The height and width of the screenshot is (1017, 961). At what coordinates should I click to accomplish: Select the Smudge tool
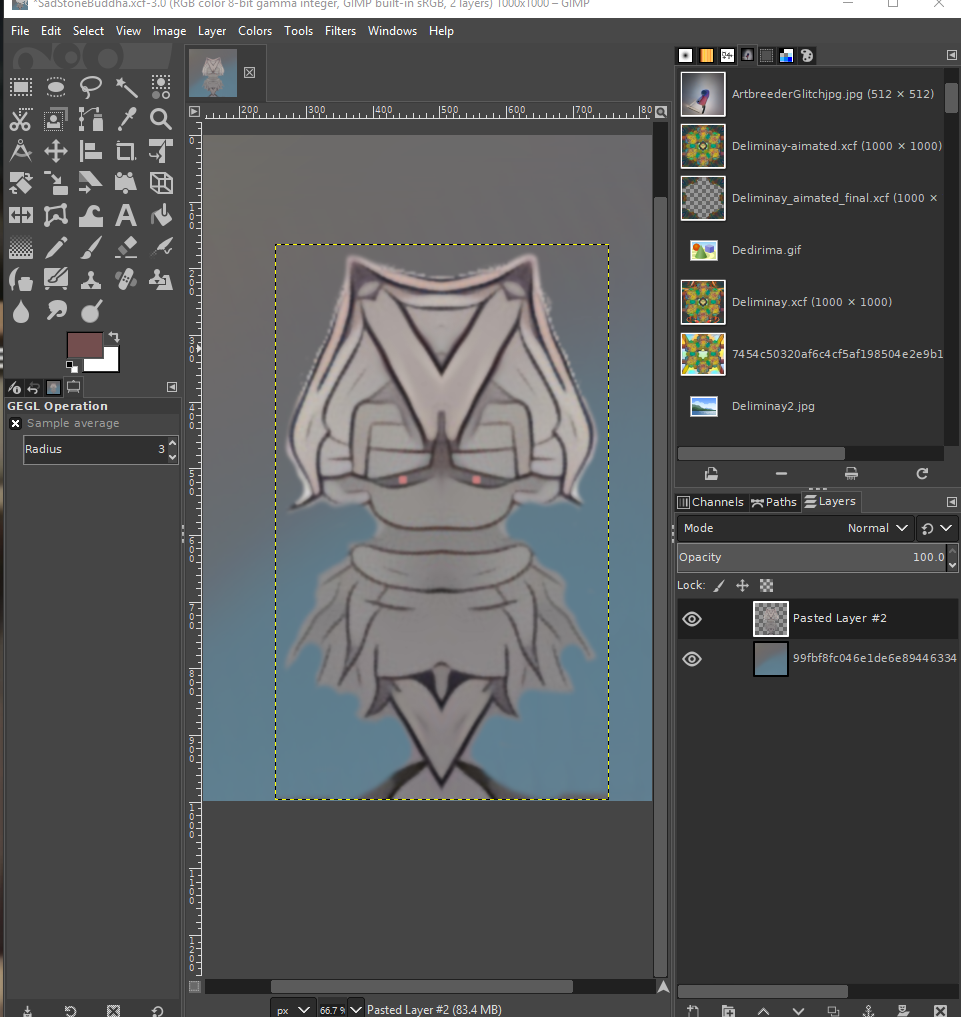tap(56, 311)
